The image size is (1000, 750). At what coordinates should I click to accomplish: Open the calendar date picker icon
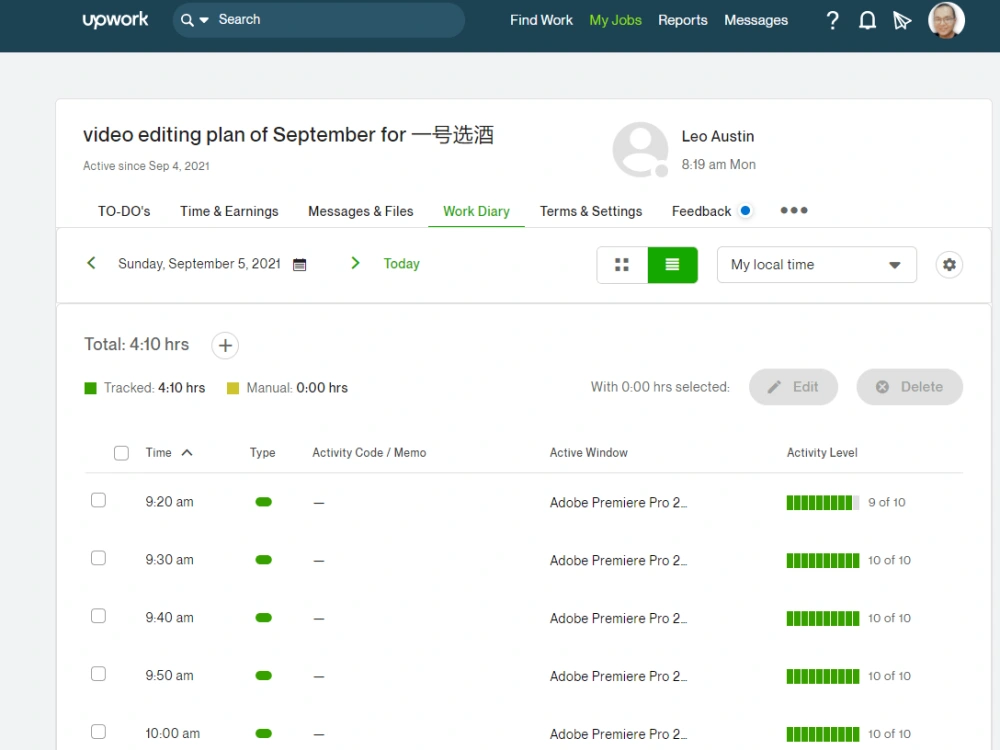(x=299, y=264)
